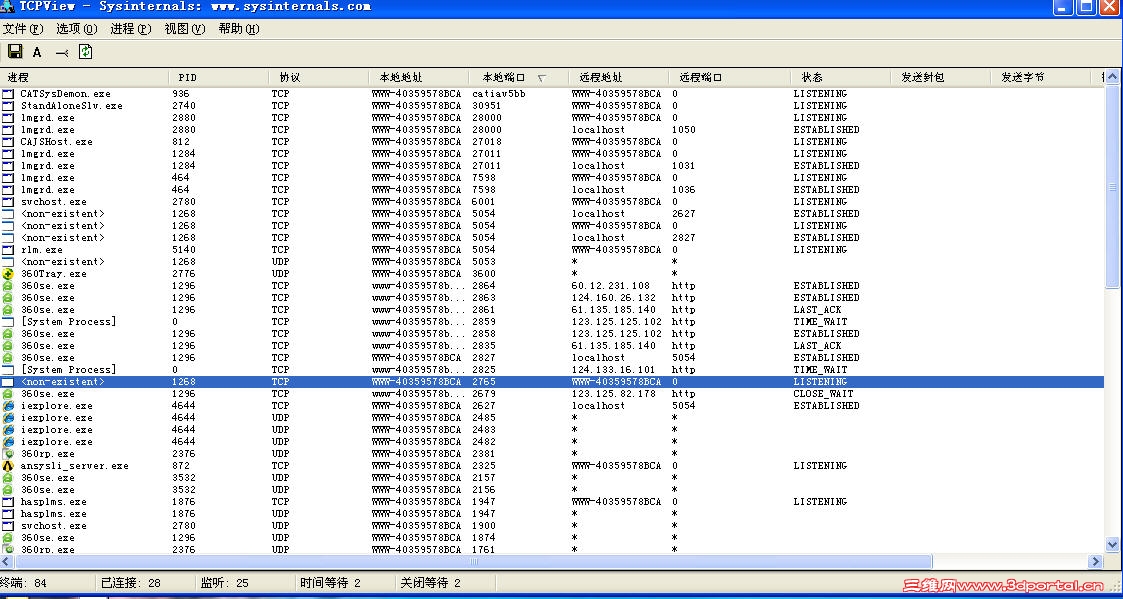Click the CAJSHost.exe process icon
This screenshot has height=599, width=1123.
pos(8,142)
